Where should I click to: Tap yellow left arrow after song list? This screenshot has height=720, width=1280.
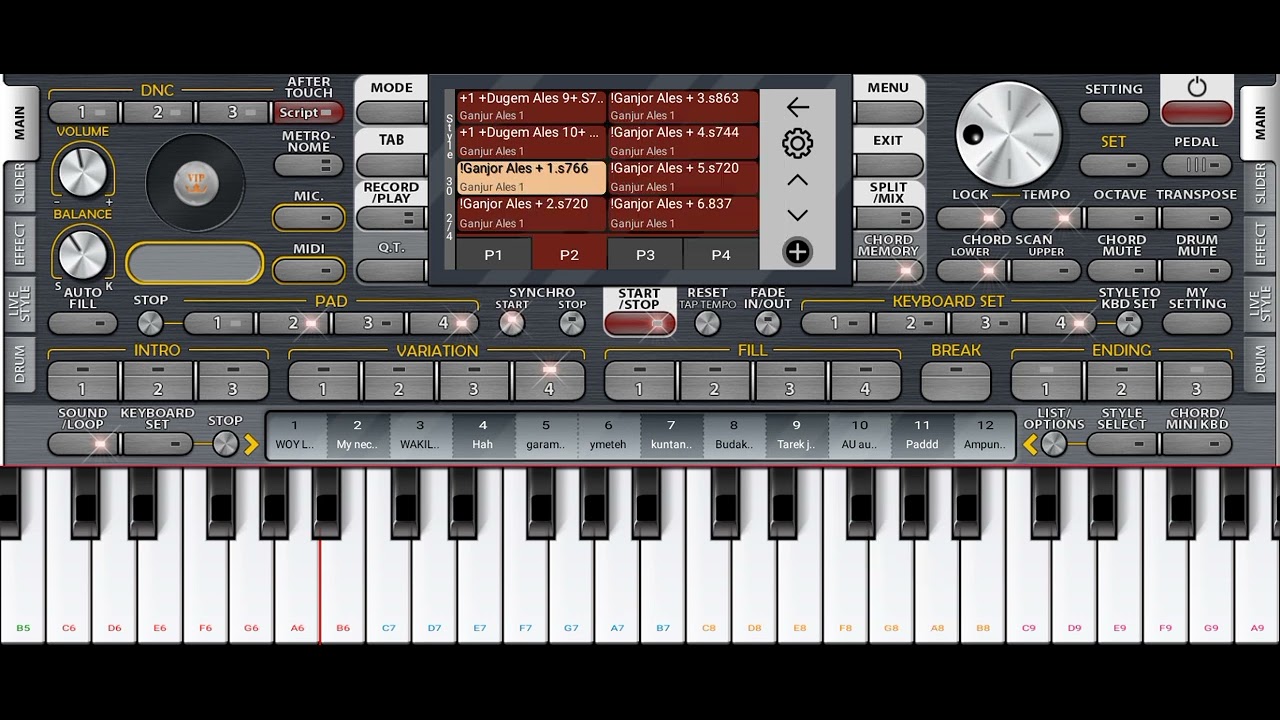coord(1029,445)
